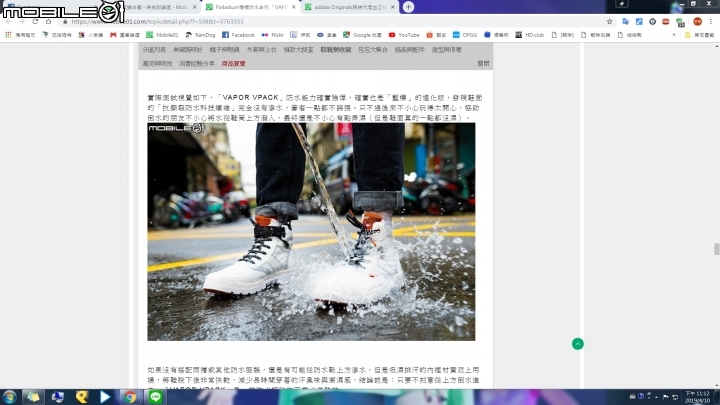Image resolution: width=720 pixels, height=405 pixels.
Task: Open the other bookmarks folder
Action: [x=700, y=35]
